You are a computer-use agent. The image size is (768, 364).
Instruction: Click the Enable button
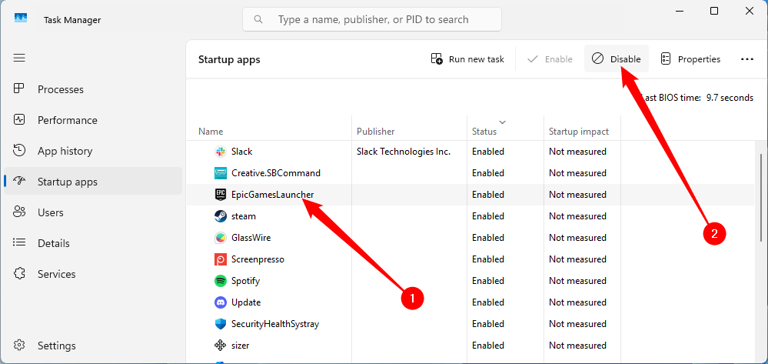[x=550, y=59]
